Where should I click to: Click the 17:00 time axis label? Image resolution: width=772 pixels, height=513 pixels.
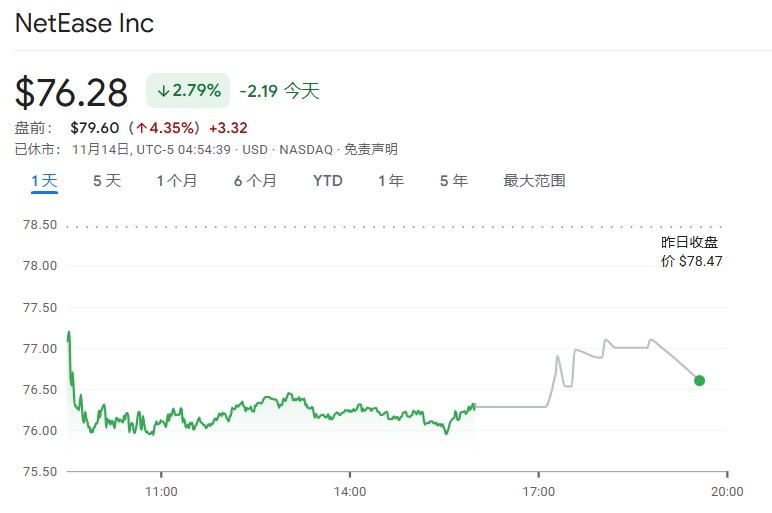(539, 491)
